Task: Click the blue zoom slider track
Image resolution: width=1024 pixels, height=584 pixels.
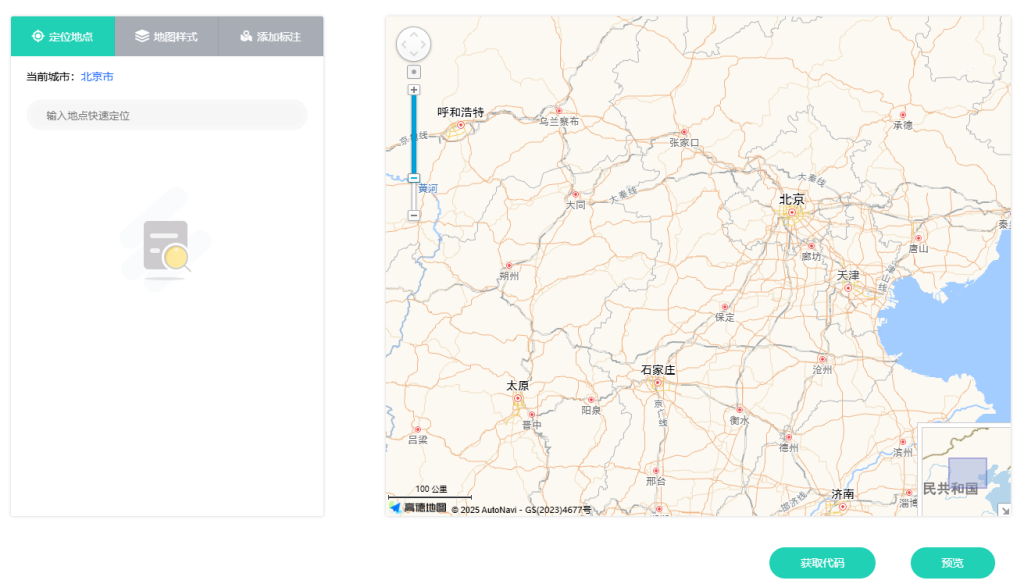Action: pos(413,135)
